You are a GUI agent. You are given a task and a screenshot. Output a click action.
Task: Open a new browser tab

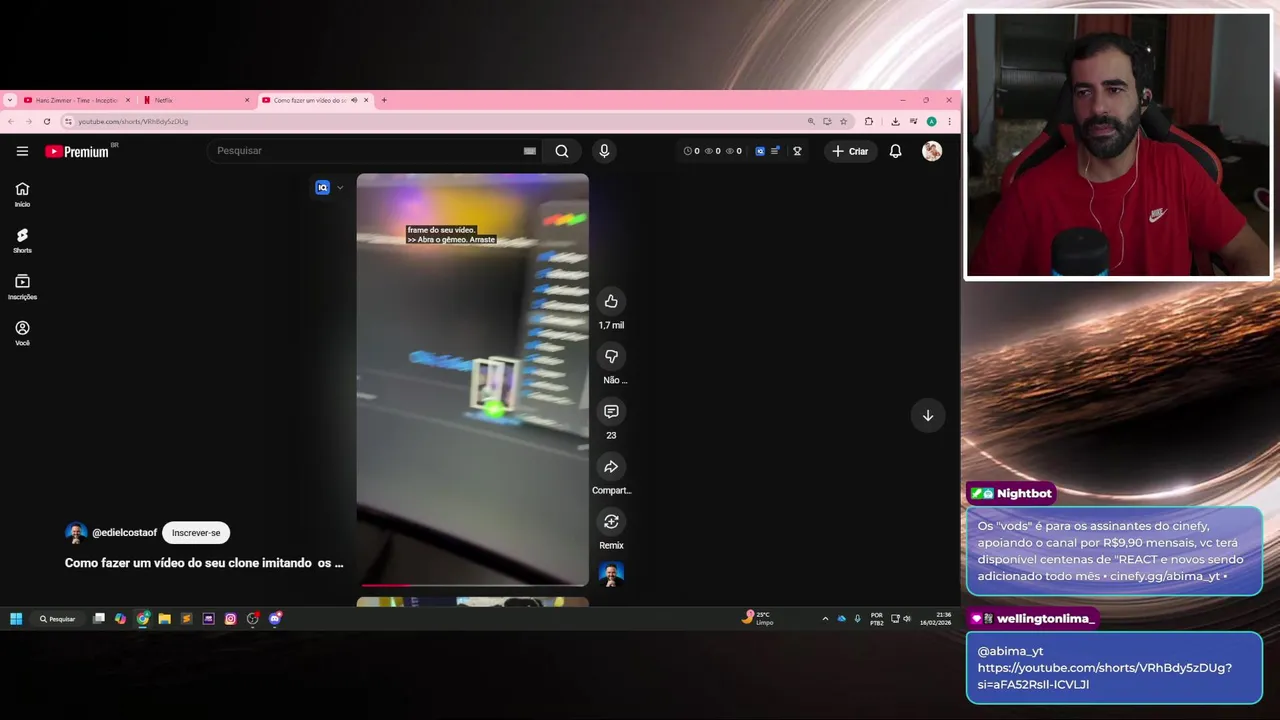(384, 100)
